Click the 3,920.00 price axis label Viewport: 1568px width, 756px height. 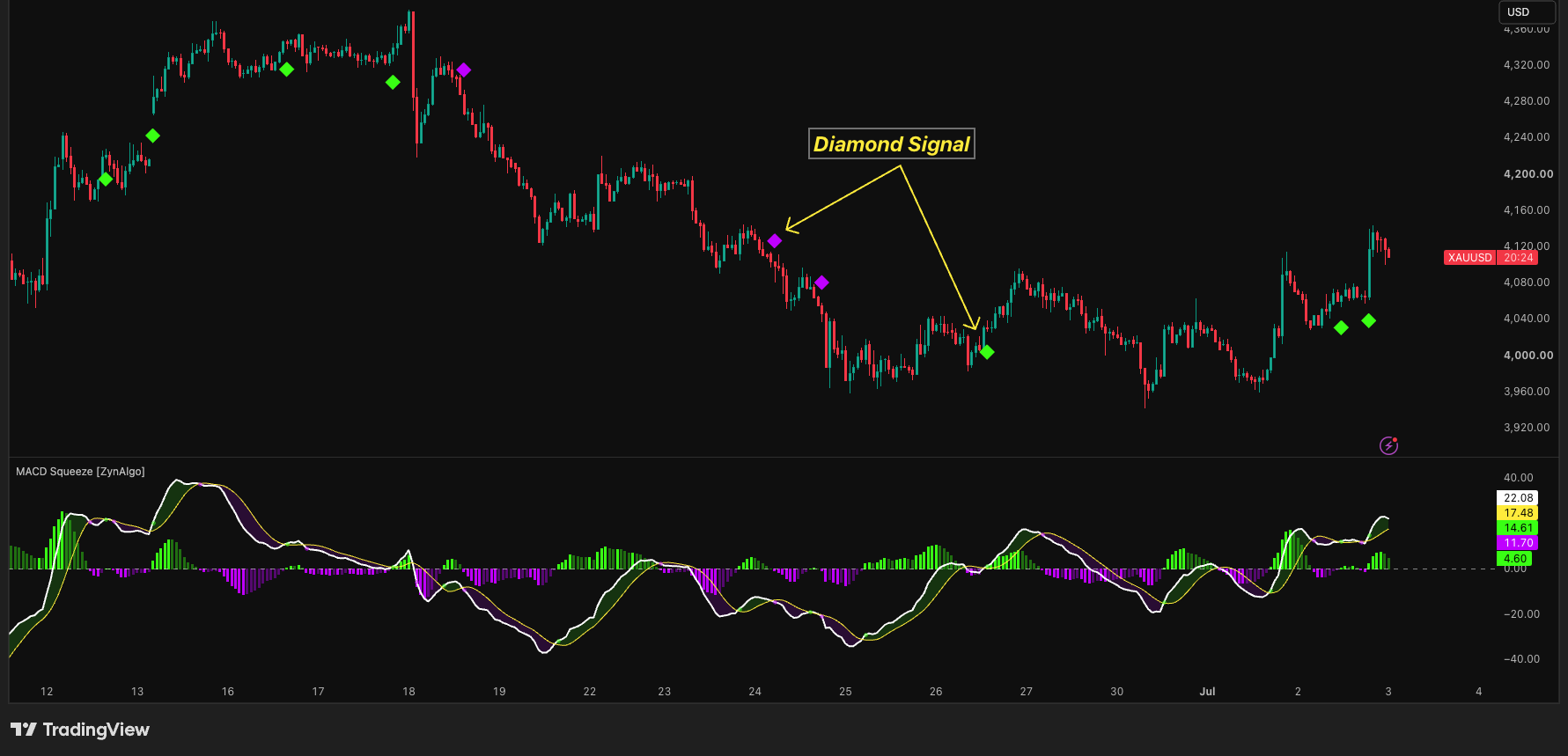[x=1527, y=428]
